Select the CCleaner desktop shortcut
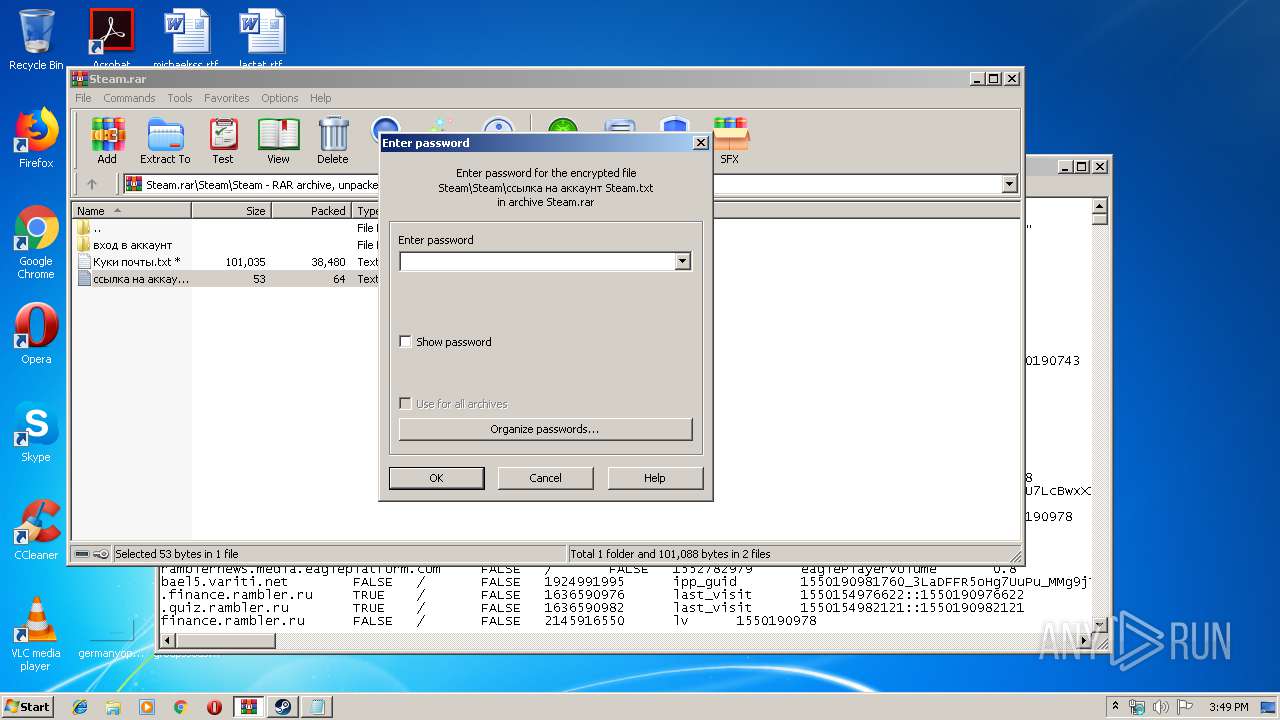 (x=36, y=530)
